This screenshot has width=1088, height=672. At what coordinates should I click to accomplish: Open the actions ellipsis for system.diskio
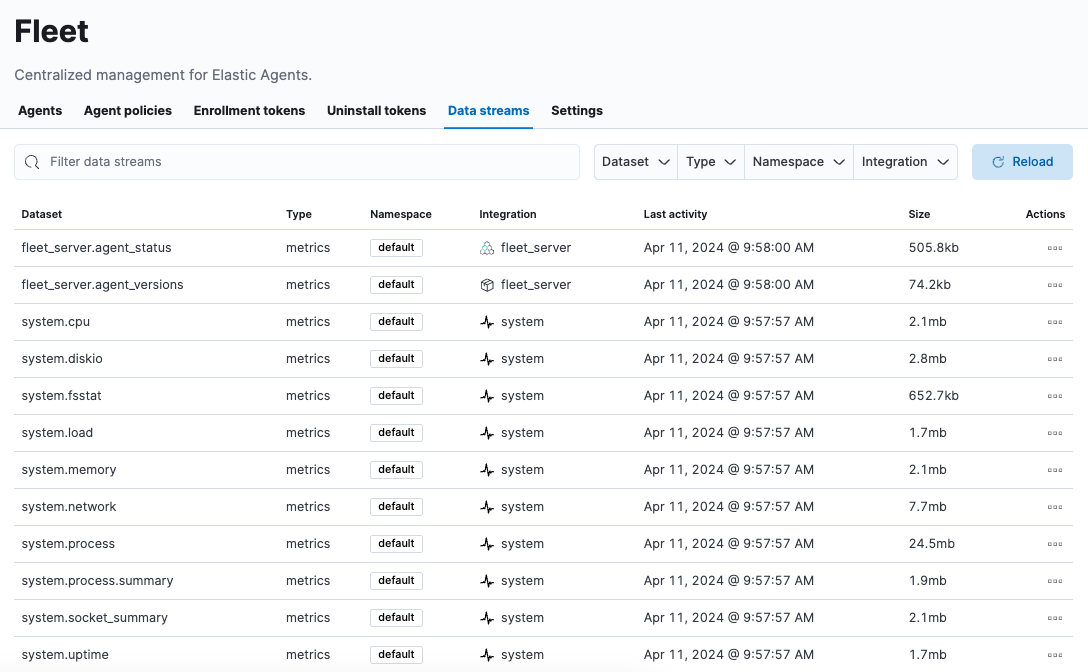[1055, 358]
